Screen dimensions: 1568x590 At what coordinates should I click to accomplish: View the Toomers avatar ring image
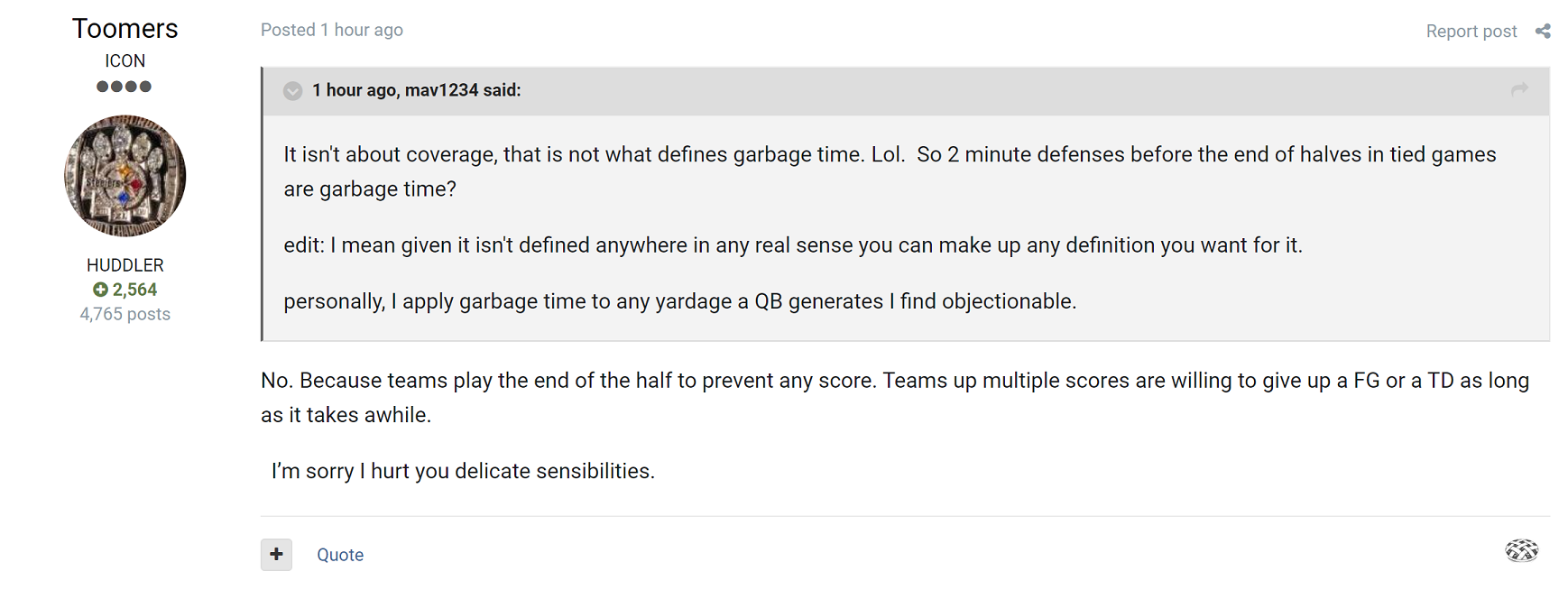(x=125, y=175)
